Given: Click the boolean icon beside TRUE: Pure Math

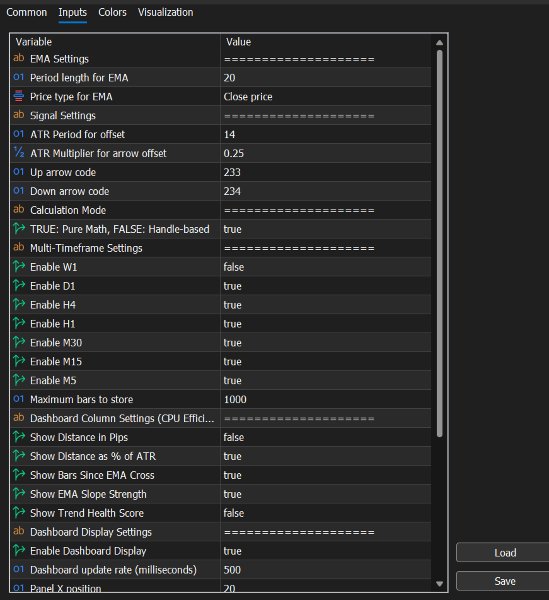Looking at the screenshot, I should (18, 228).
